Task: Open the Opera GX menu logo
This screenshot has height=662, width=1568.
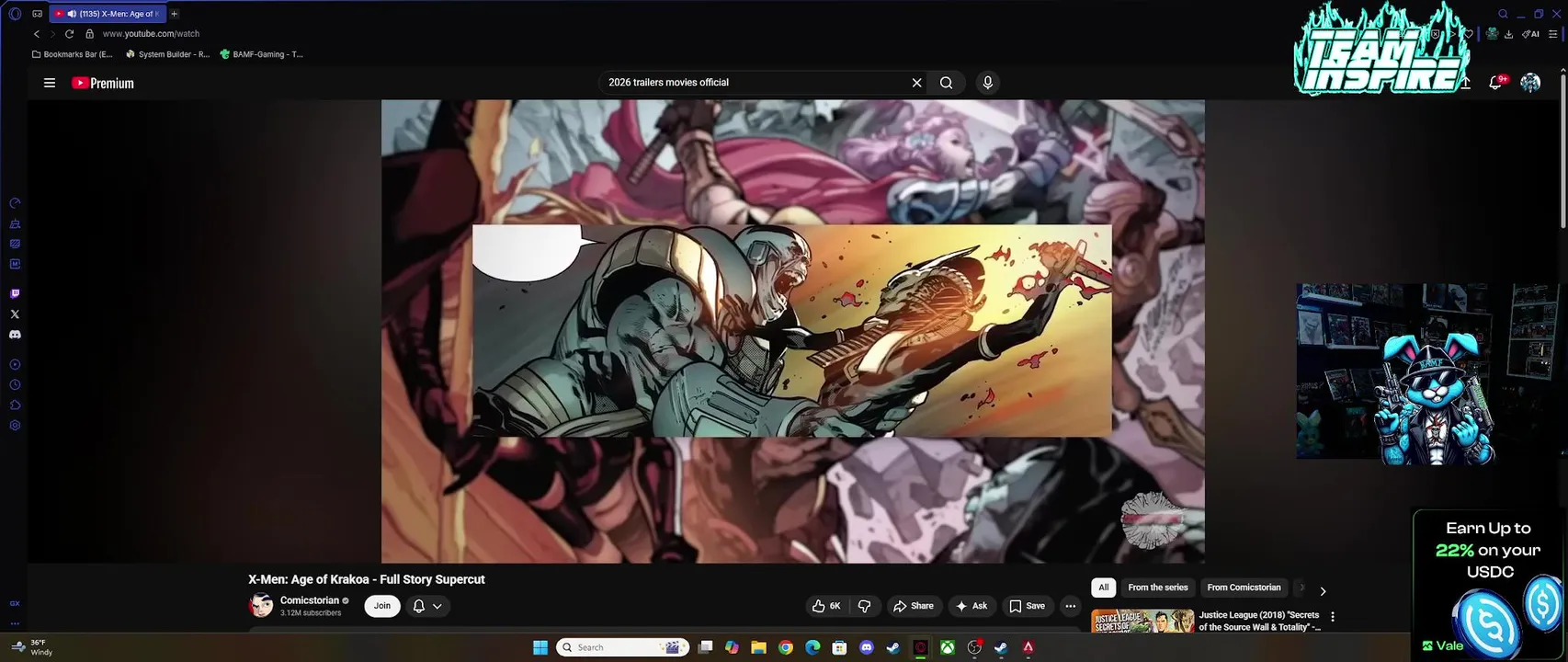Action: 14,14
